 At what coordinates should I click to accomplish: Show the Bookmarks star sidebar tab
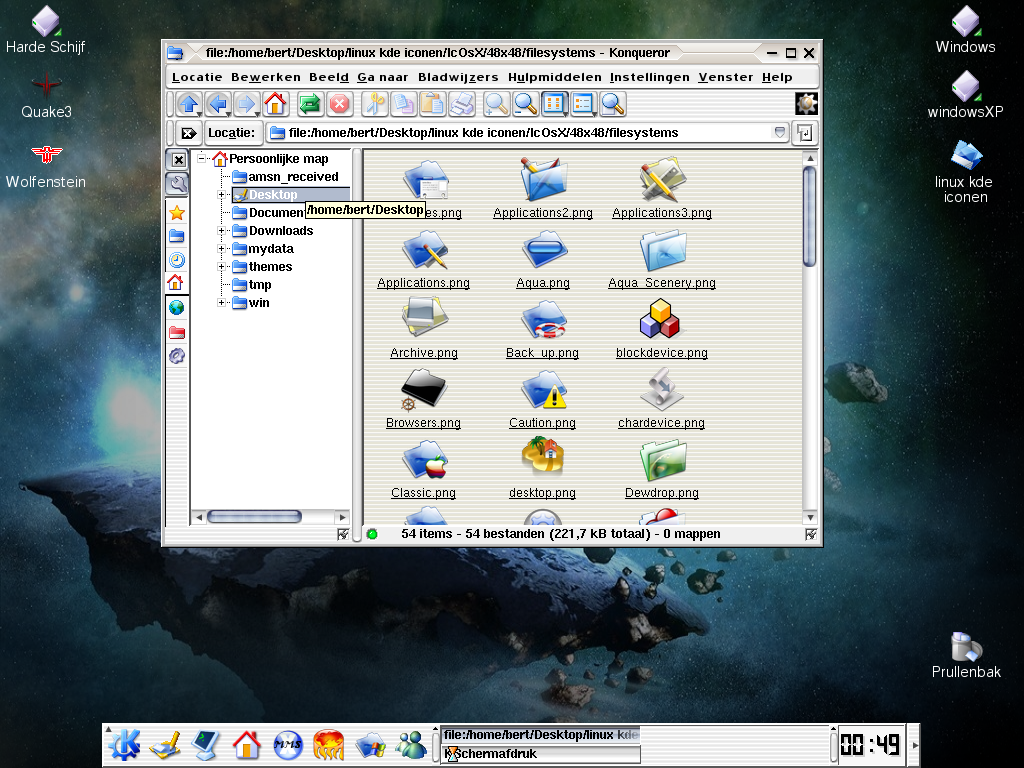[177, 212]
